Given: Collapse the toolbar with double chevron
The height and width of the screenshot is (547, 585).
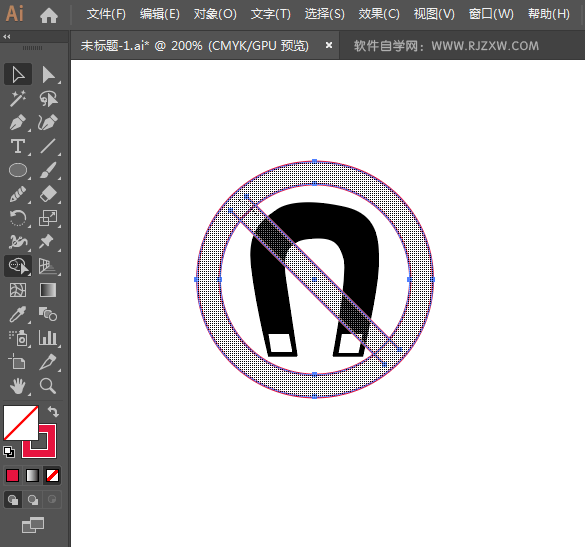Looking at the screenshot, I should point(6,37).
